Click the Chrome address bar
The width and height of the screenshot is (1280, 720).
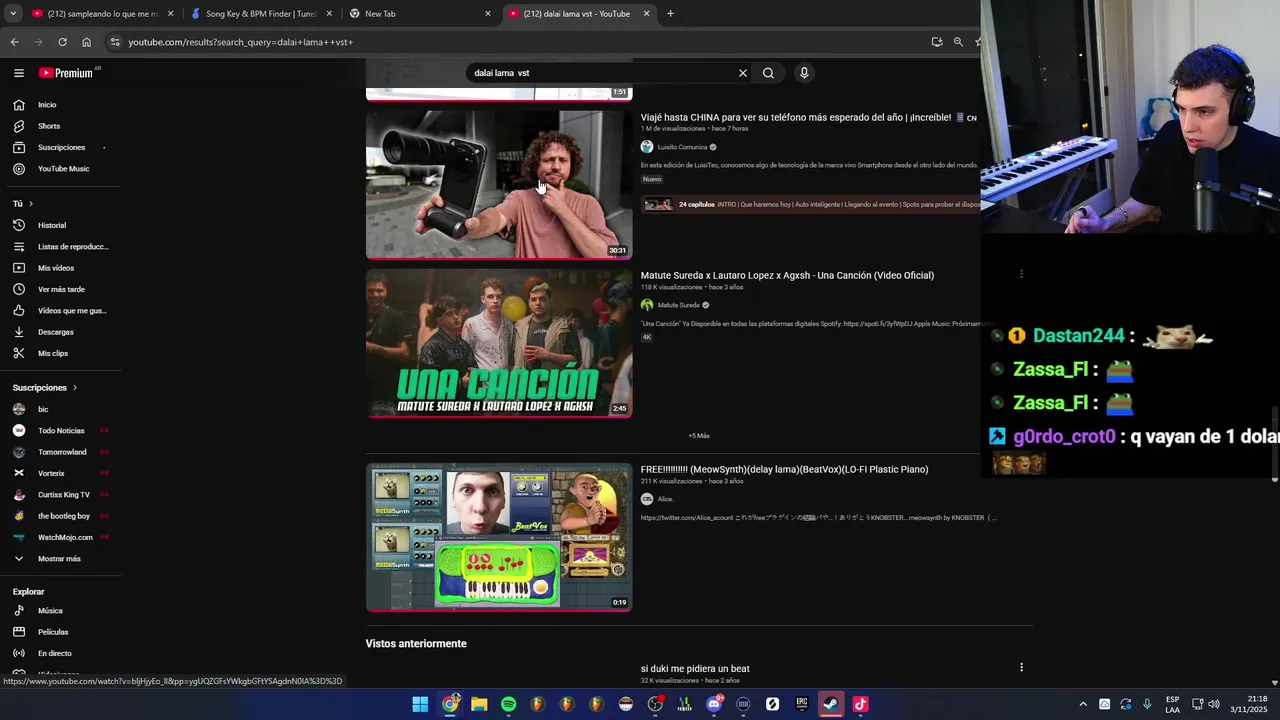point(520,42)
